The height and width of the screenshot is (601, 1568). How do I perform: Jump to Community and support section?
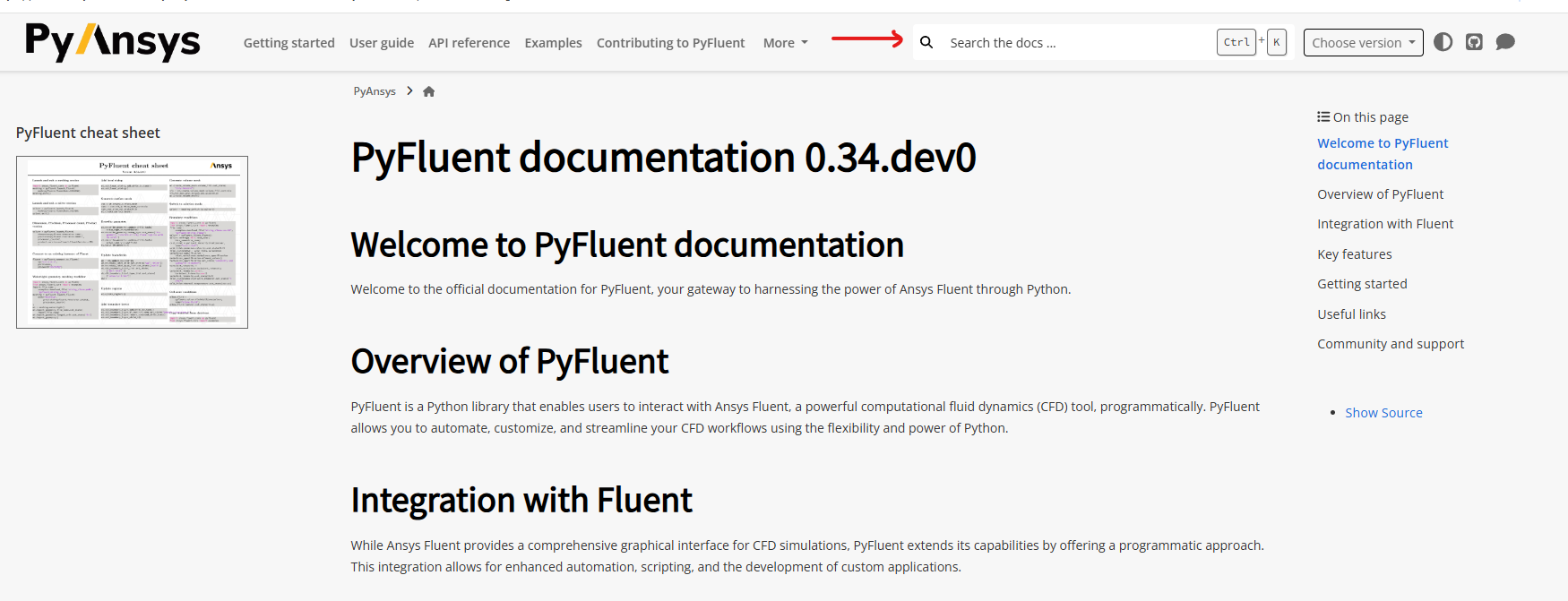(x=1391, y=344)
